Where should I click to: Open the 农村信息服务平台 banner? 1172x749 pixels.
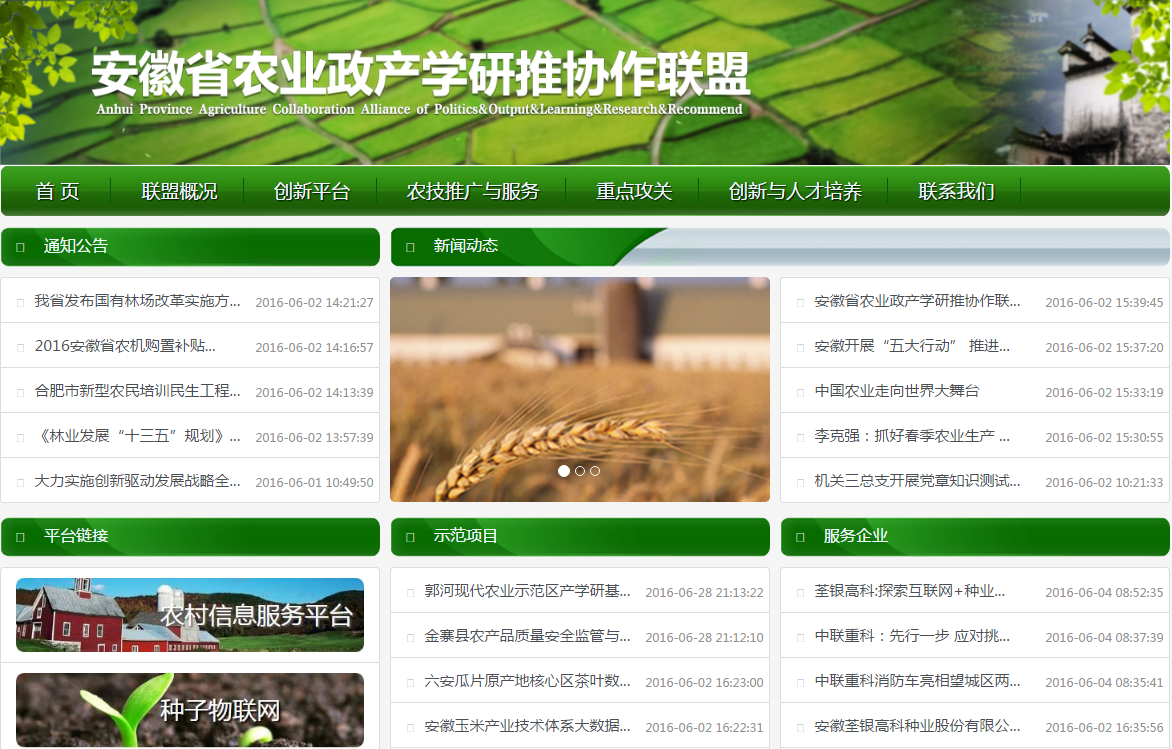coord(190,615)
